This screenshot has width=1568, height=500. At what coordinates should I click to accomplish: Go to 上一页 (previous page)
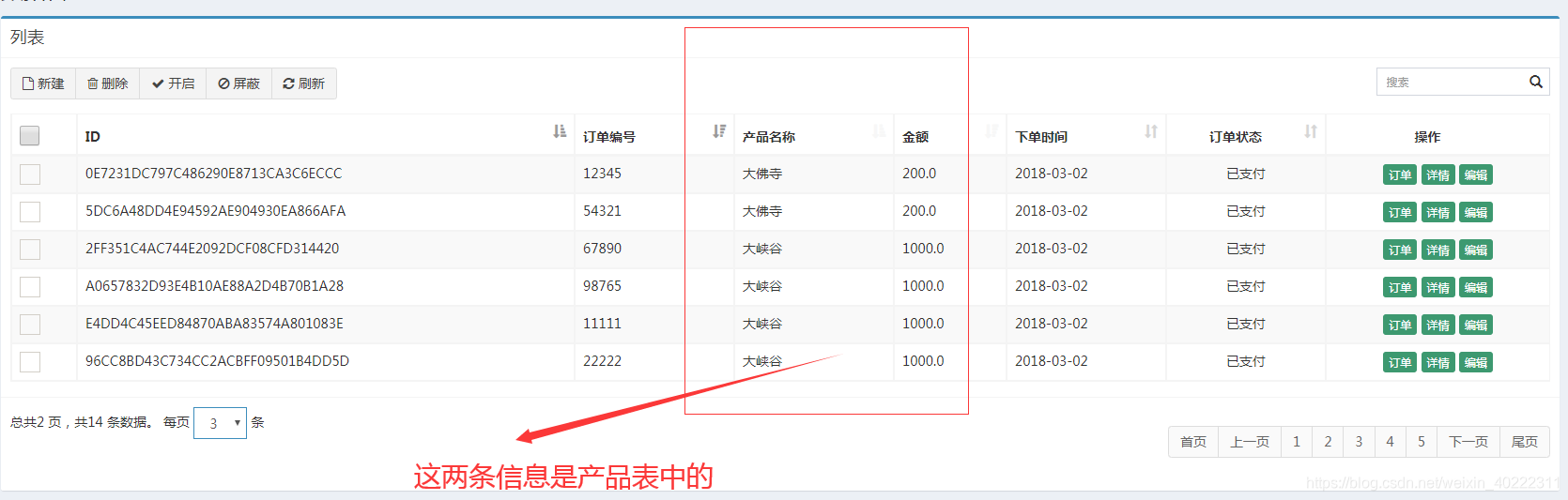pos(1250,442)
